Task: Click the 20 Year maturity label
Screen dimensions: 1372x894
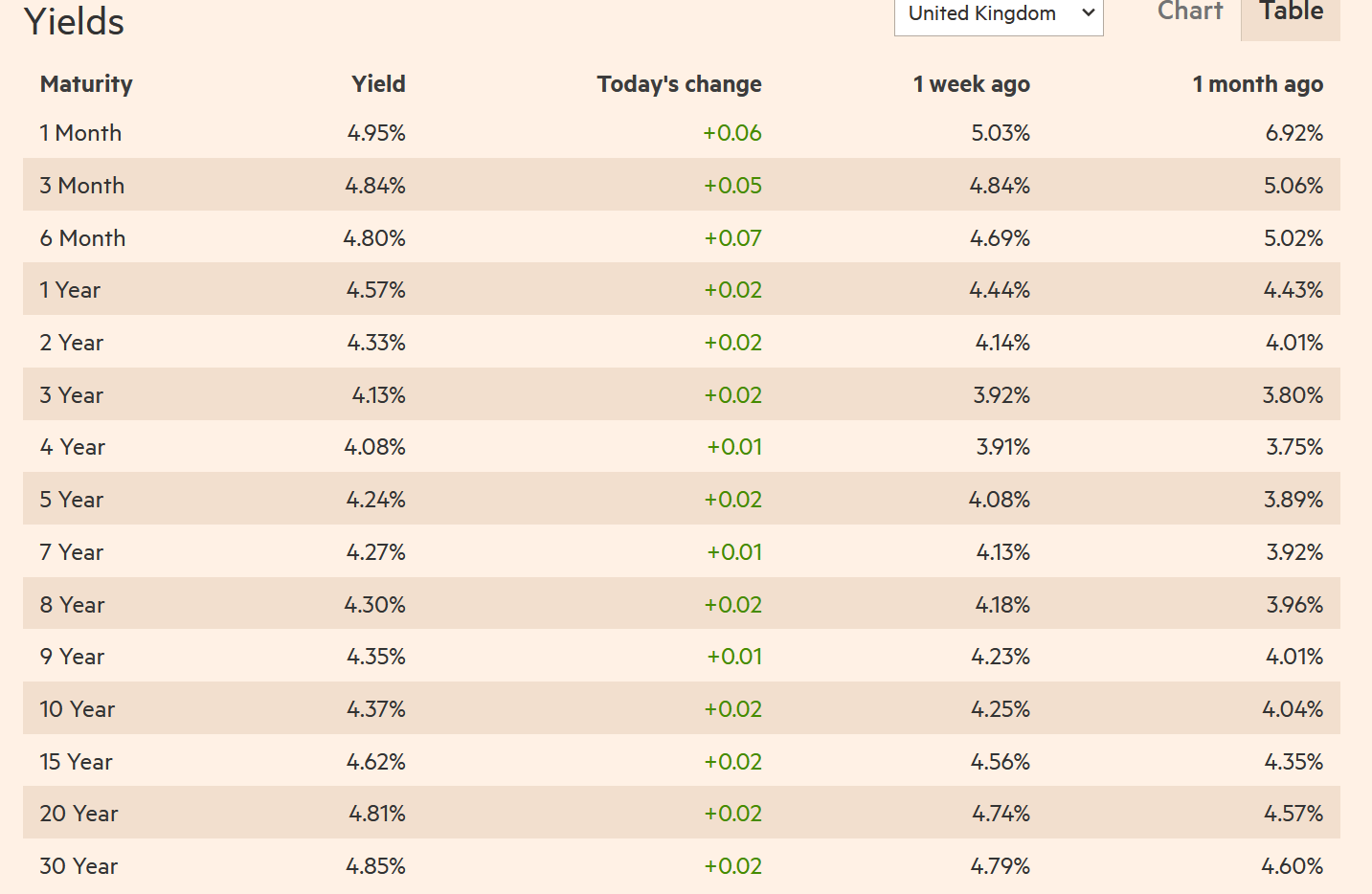Action: [79, 814]
